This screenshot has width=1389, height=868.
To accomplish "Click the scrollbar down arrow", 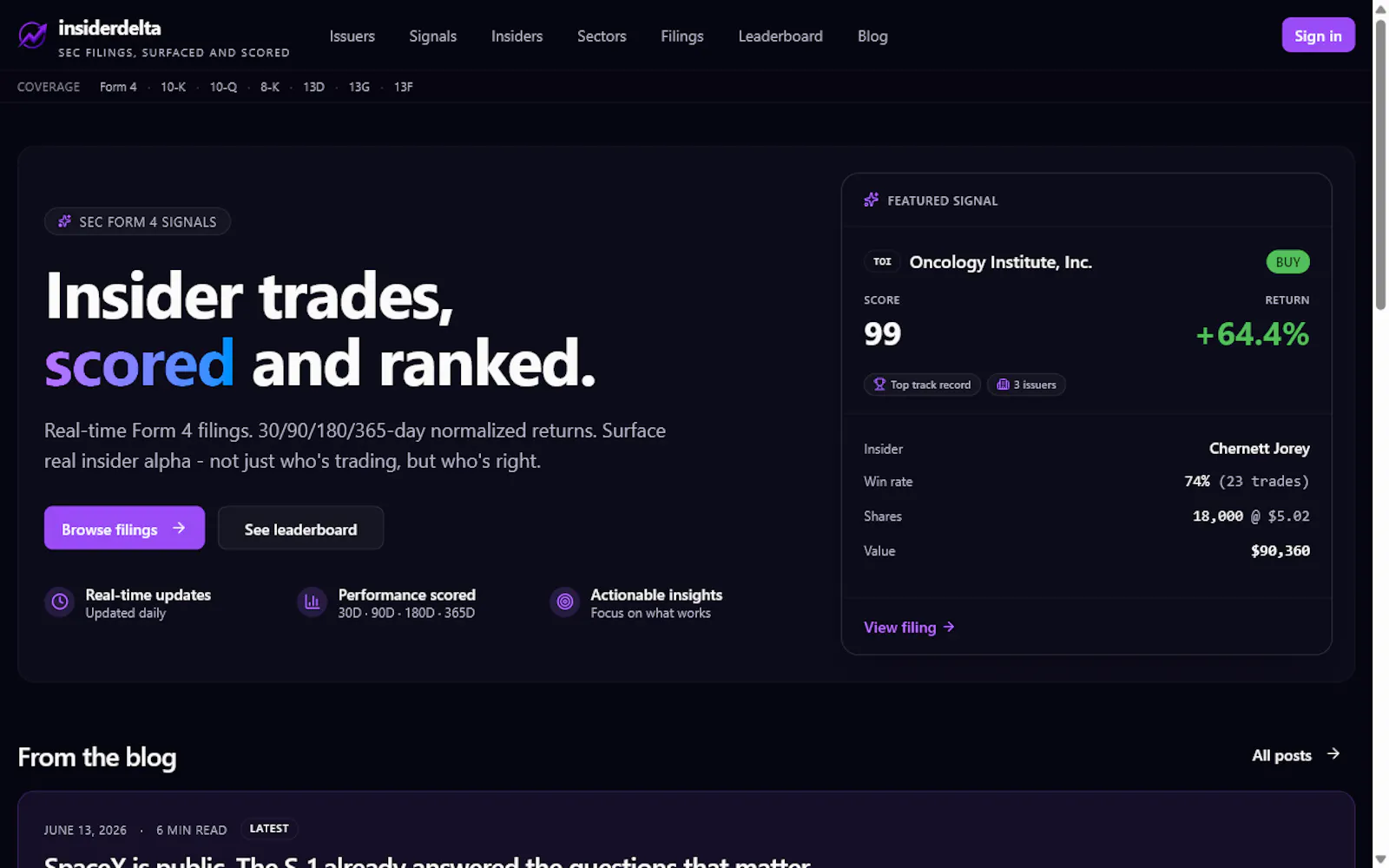I will (1380, 859).
